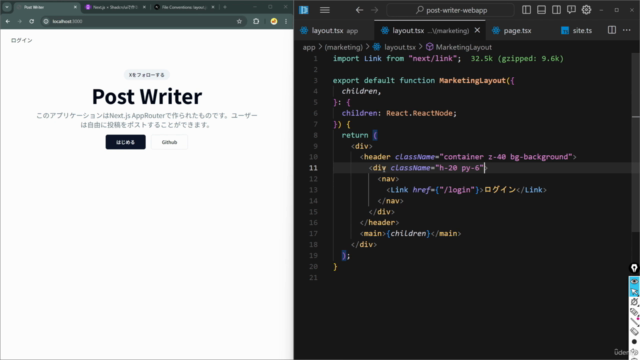Click the localhost:3000 address bar
Viewport: 640px width, 360px height.
pyautogui.click(x=143, y=21)
